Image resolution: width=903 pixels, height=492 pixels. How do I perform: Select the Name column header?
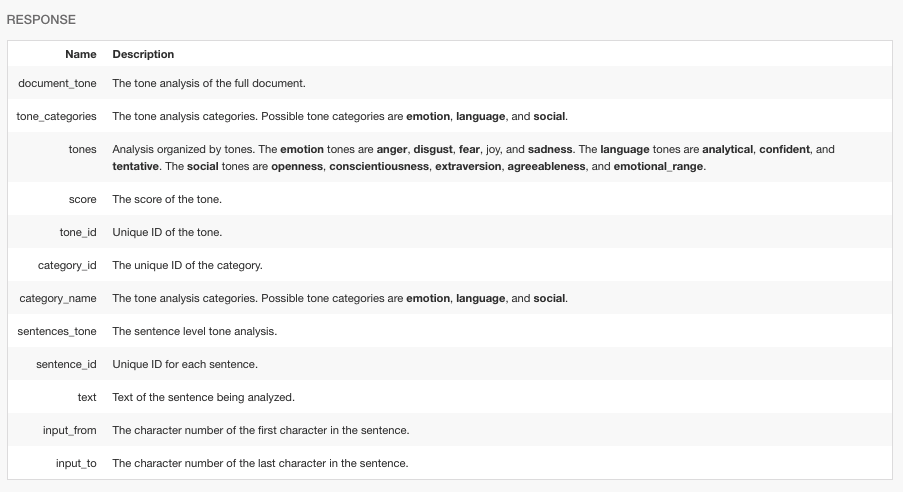81,54
